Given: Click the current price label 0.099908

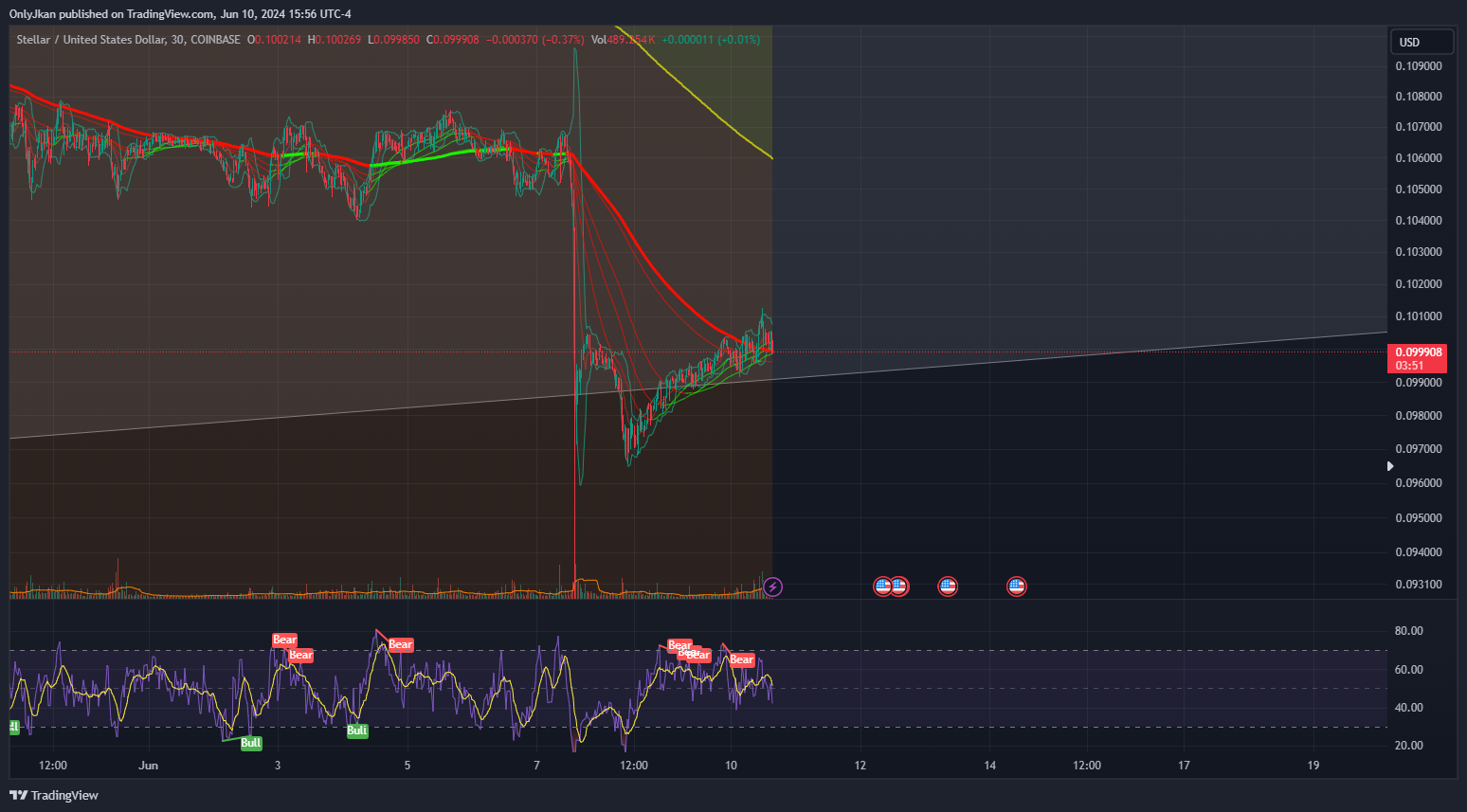Looking at the screenshot, I should [x=1419, y=352].
